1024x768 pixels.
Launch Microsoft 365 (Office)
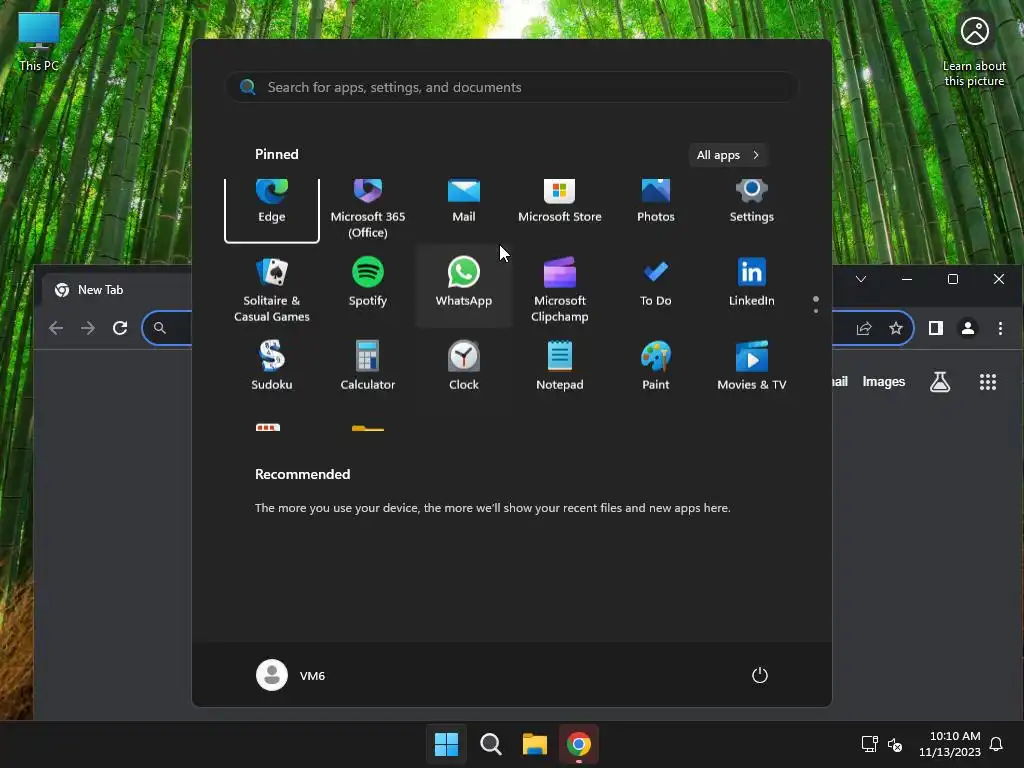[368, 208]
